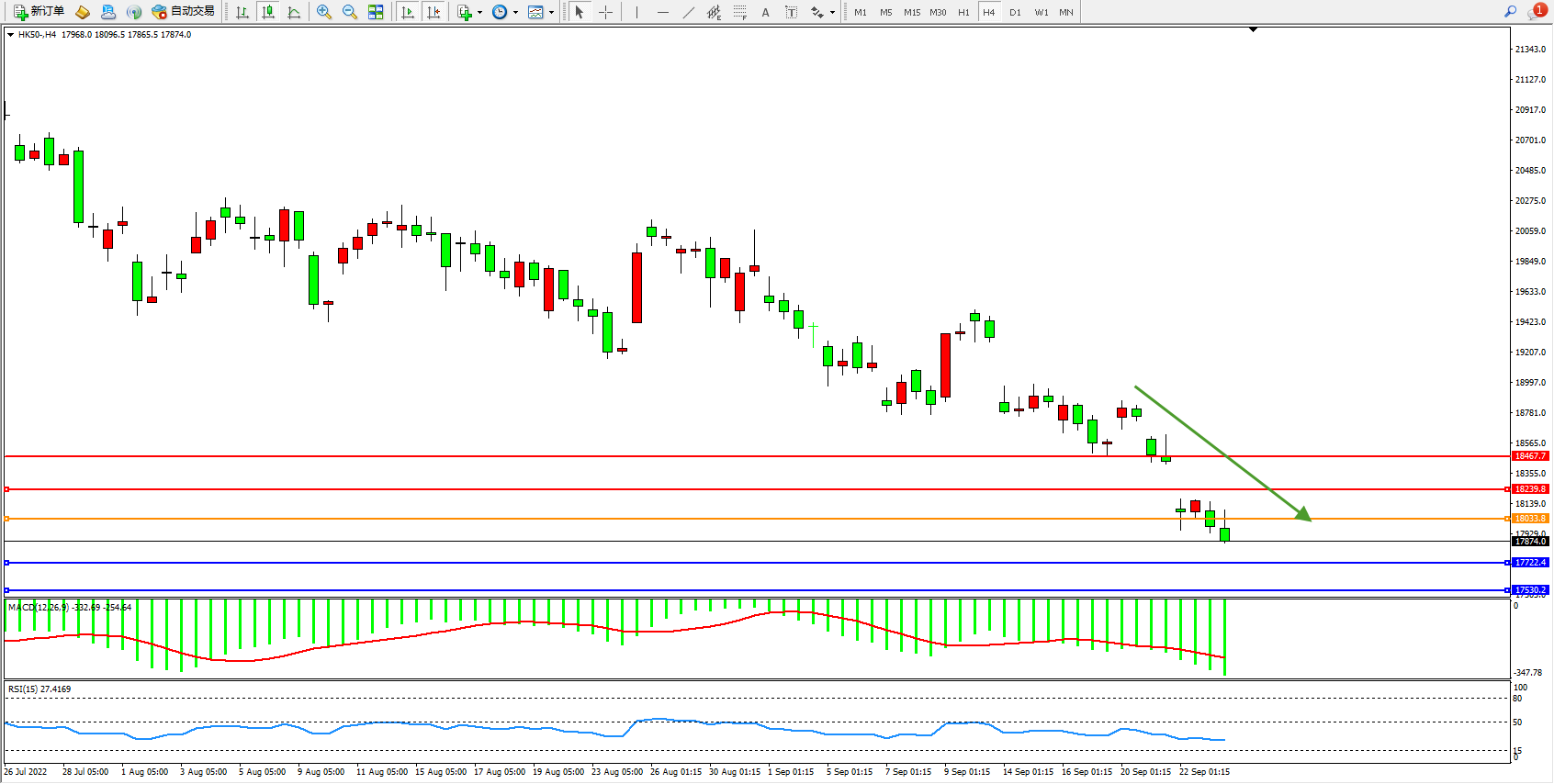Toggle chart shift button
Image resolution: width=1554 pixels, height=784 pixels.
(x=434, y=12)
